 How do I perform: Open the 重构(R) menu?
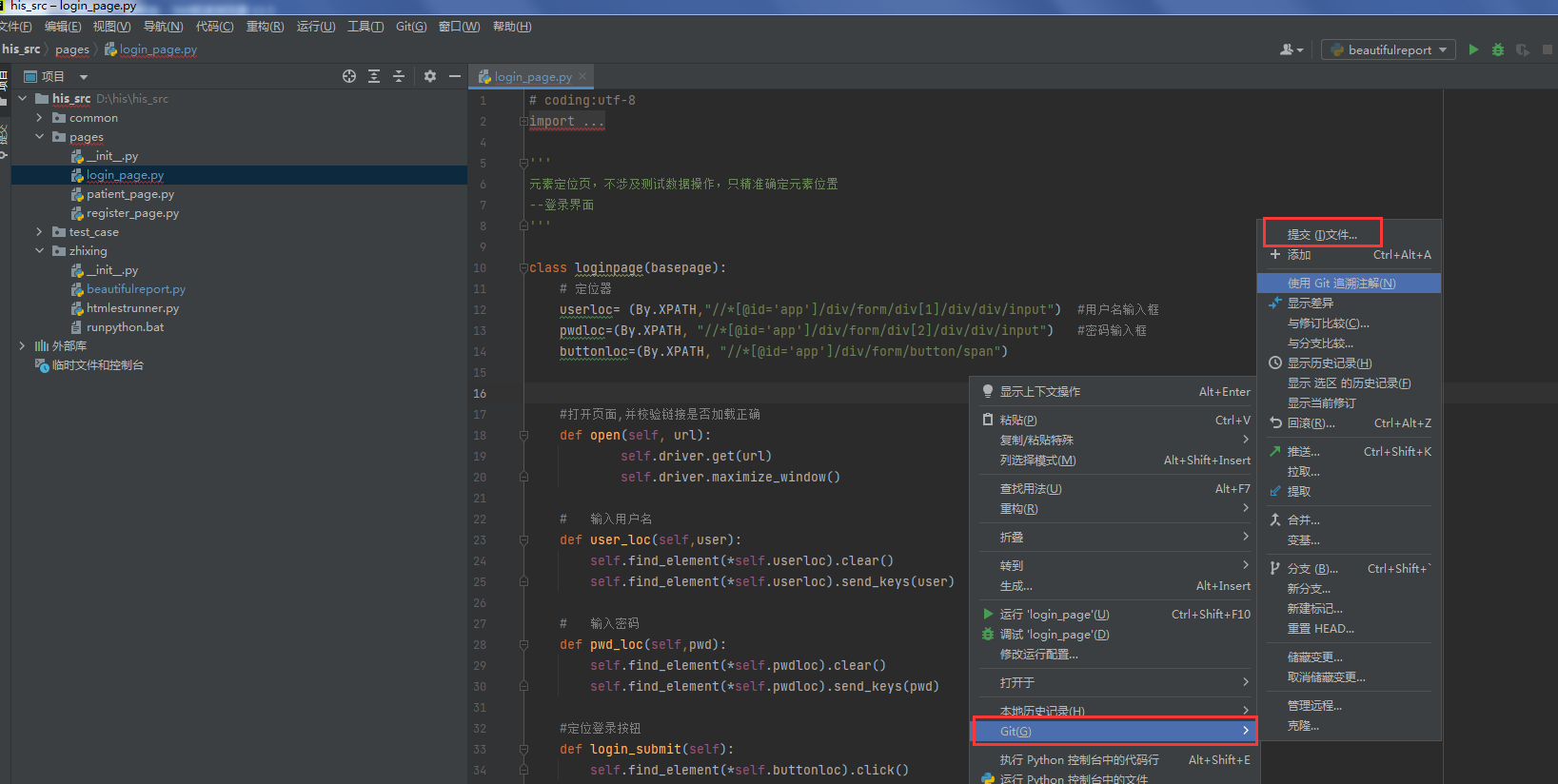(x=265, y=27)
